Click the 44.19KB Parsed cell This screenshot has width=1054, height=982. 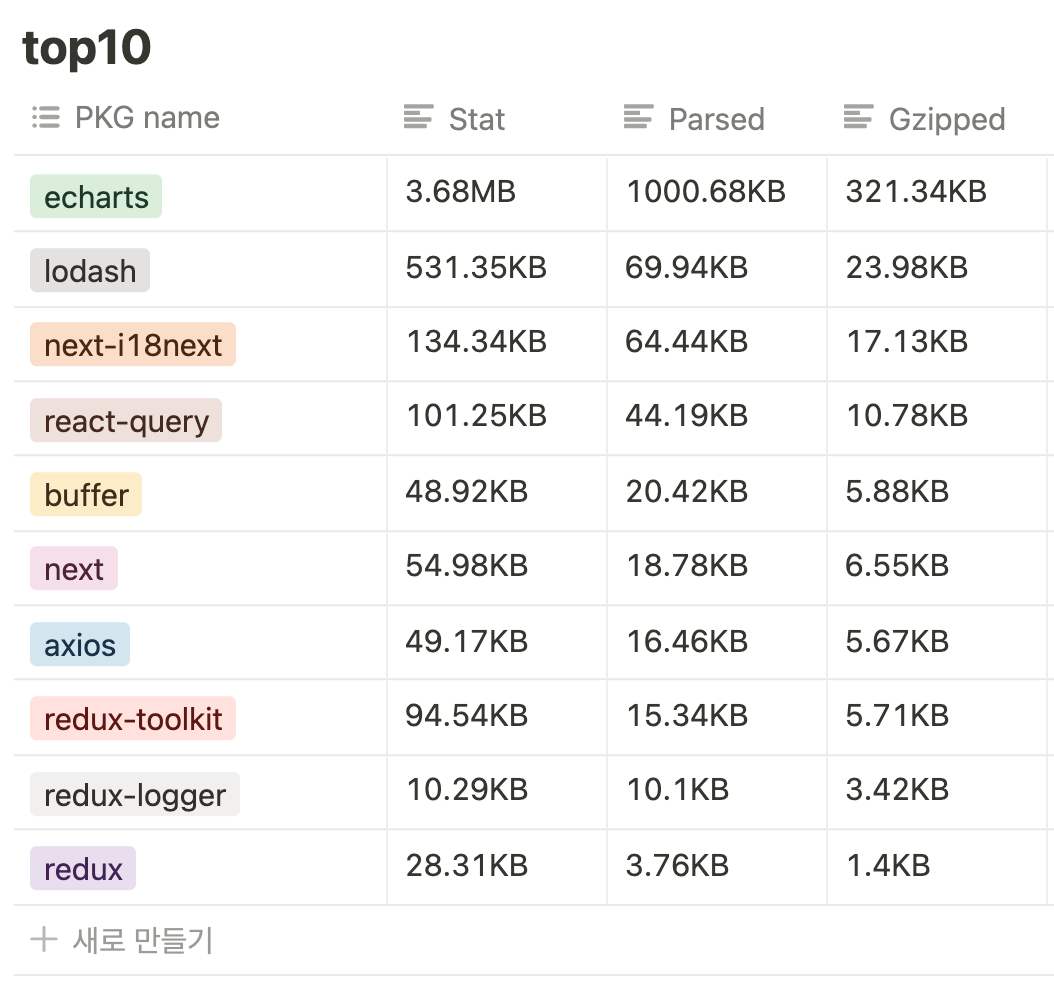[x=717, y=418]
